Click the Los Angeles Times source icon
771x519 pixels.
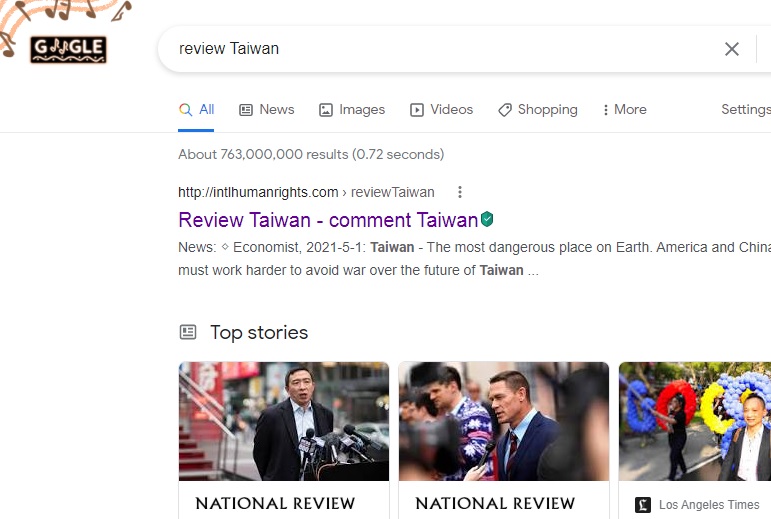tap(643, 505)
